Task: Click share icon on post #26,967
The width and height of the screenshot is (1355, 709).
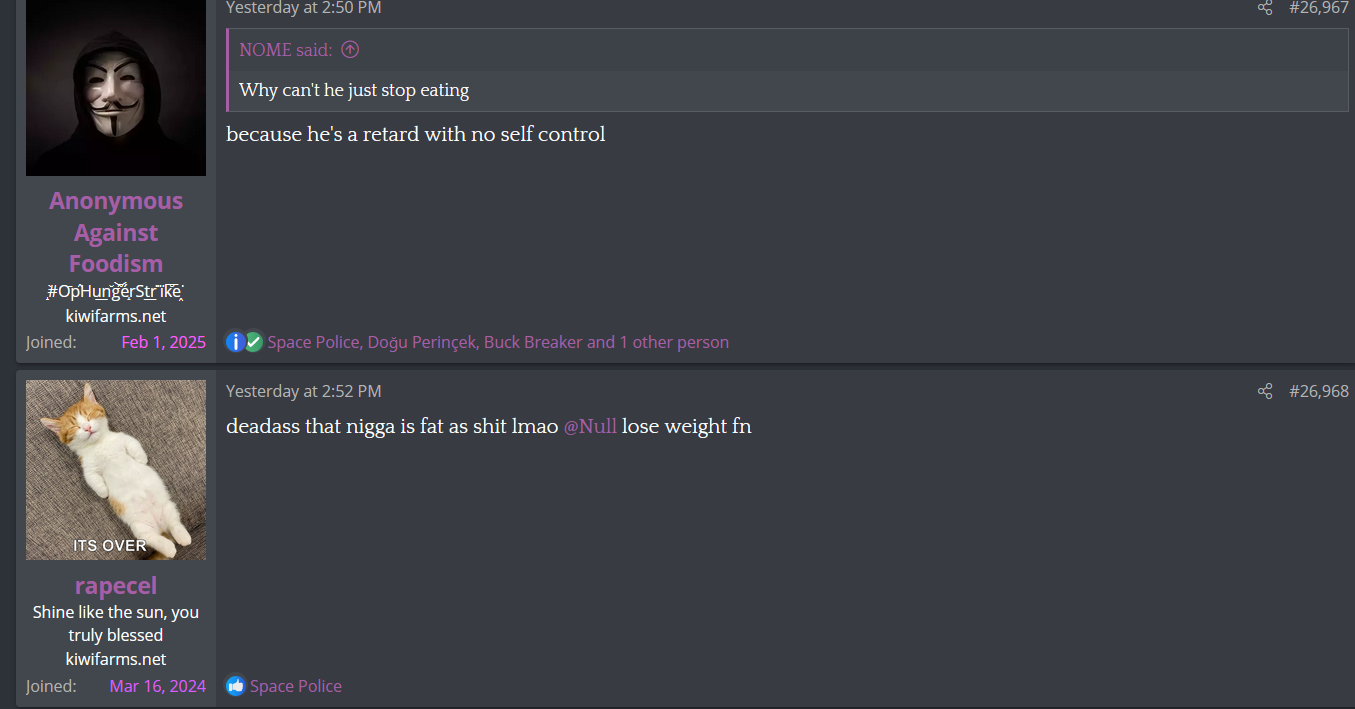Action: 1265,8
